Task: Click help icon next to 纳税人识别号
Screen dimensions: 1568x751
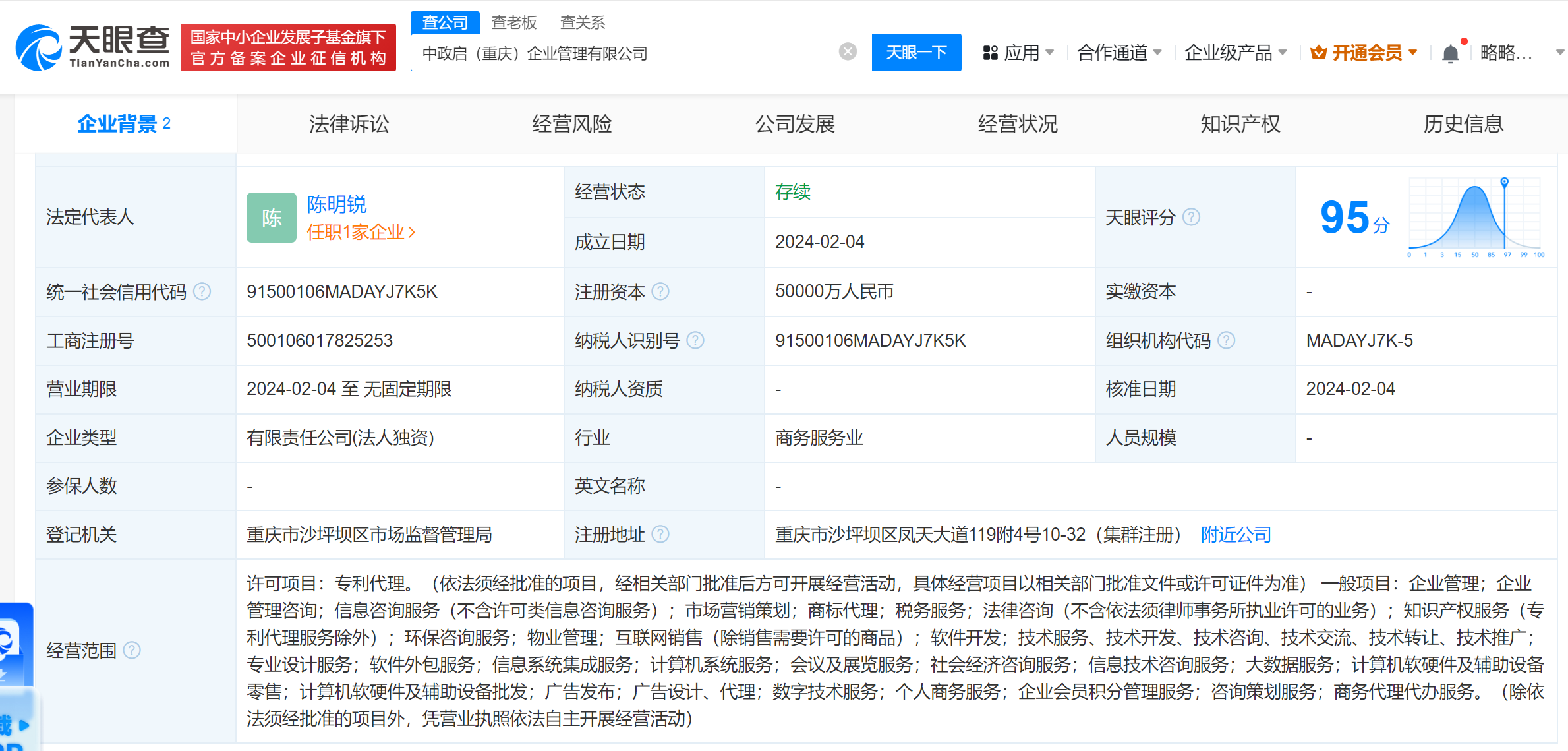Action: coord(695,340)
